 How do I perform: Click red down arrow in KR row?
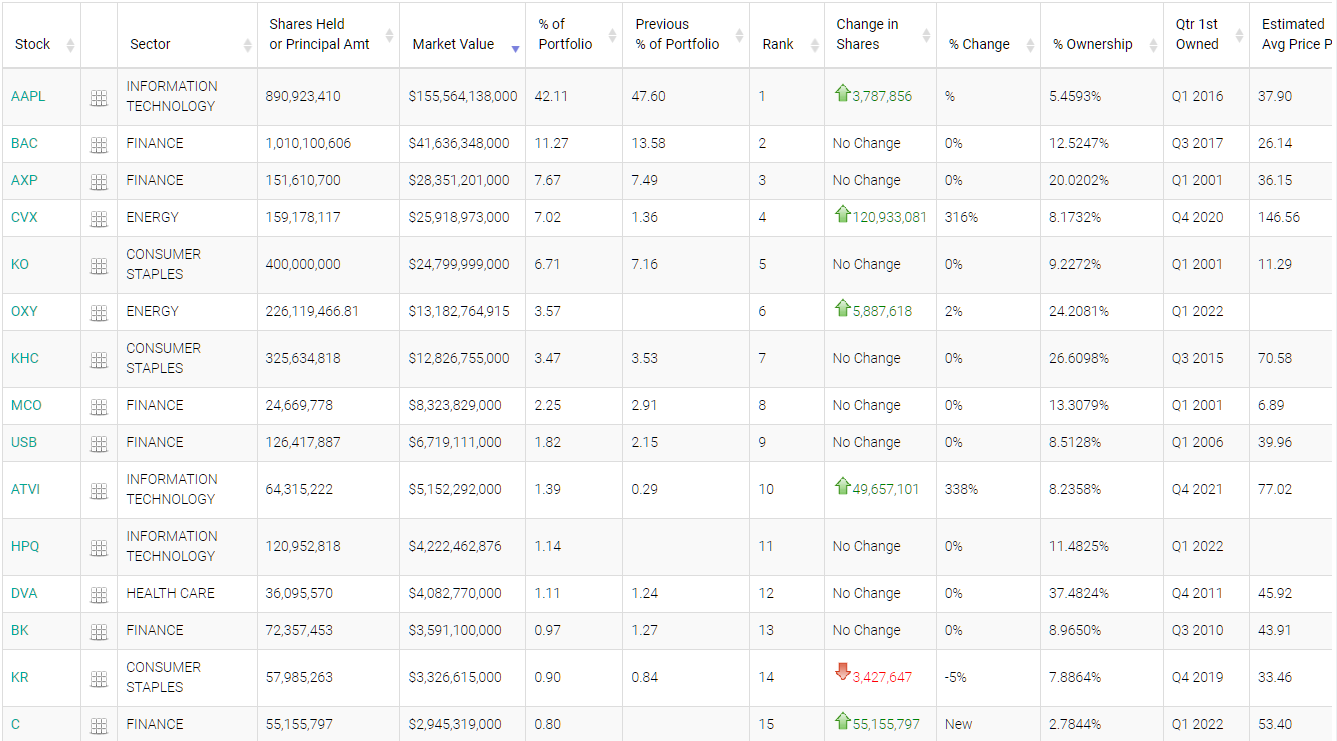pyautogui.click(x=842, y=672)
